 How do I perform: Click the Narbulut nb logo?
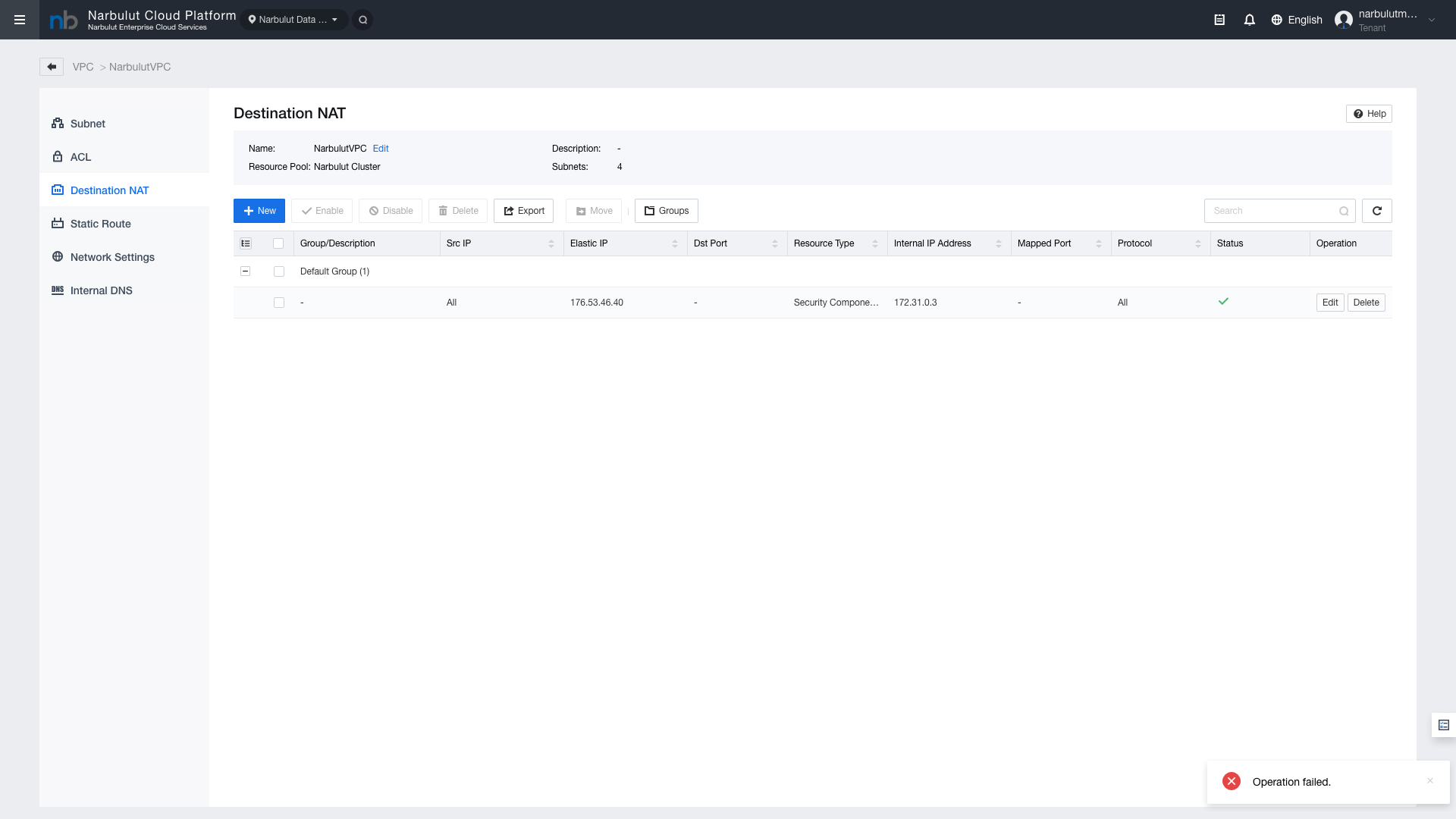64,20
